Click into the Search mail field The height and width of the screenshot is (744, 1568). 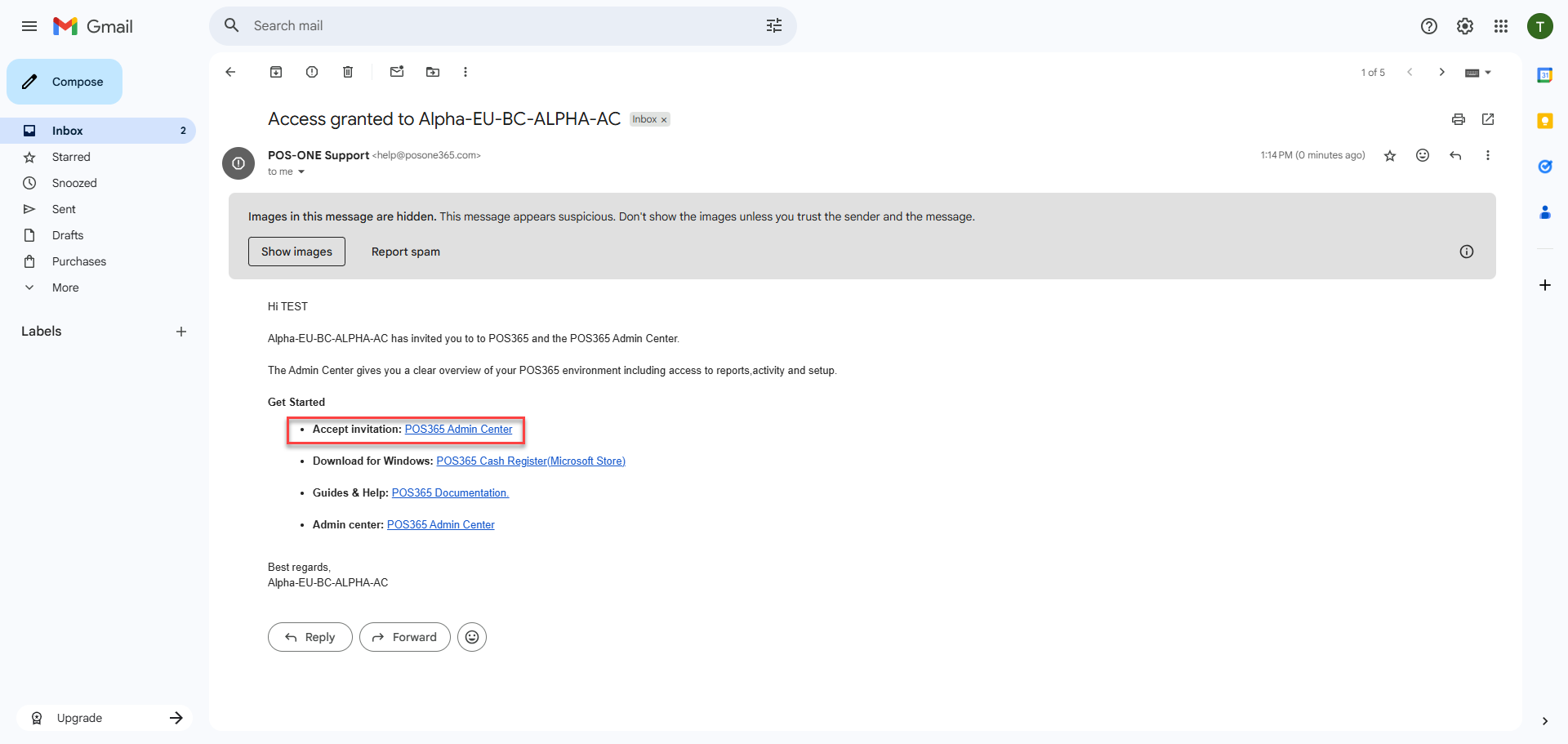tap(502, 26)
